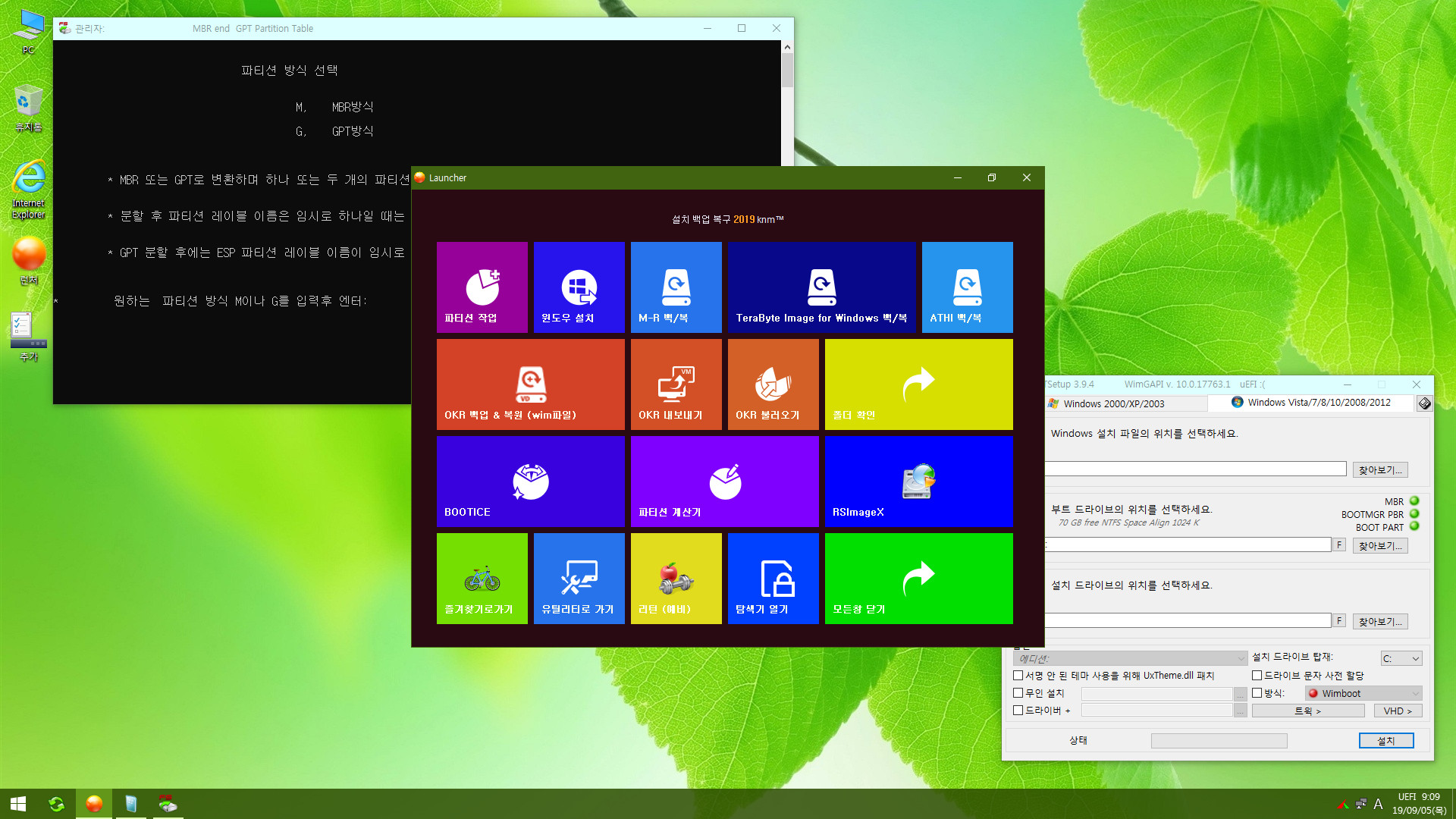
Task: Open the yellow 폴더 확인 tile
Action: pyautogui.click(x=918, y=384)
